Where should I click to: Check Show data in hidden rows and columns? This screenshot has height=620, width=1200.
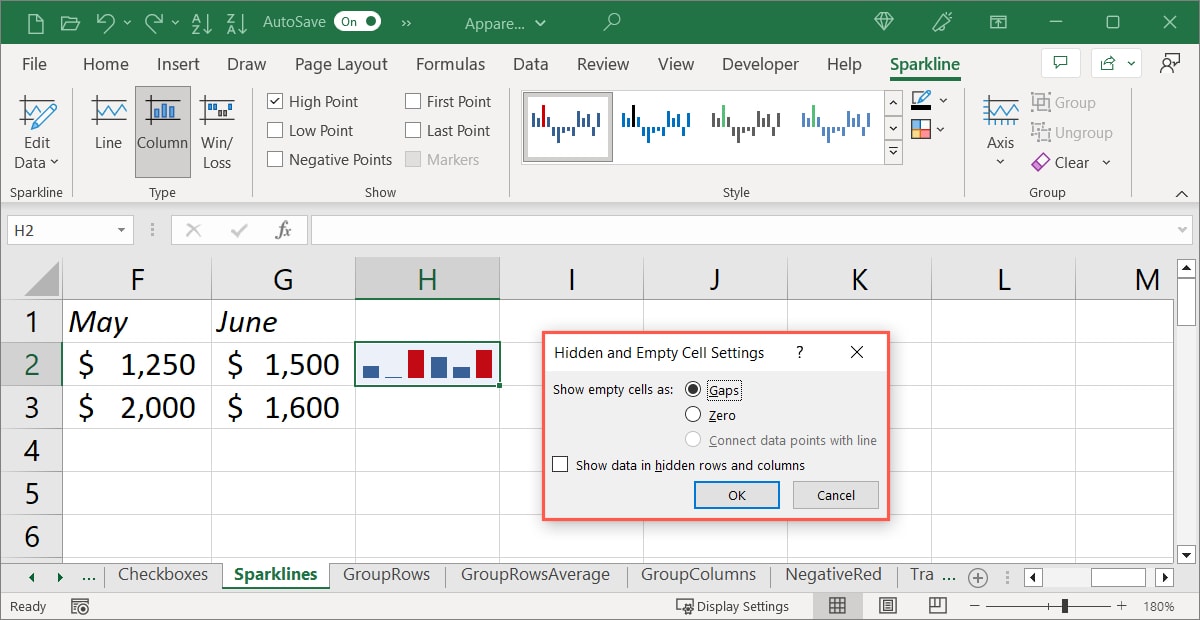(x=560, y=464)
